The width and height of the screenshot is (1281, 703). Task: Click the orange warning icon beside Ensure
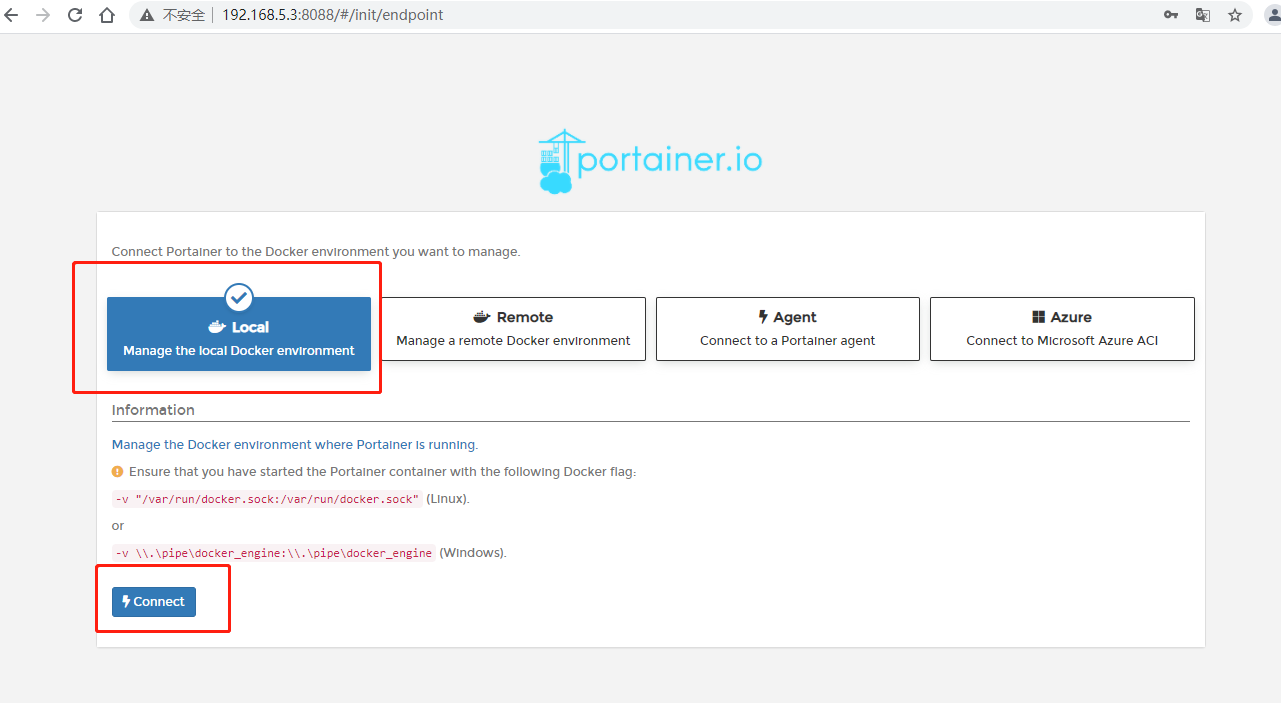coord(118,472)
